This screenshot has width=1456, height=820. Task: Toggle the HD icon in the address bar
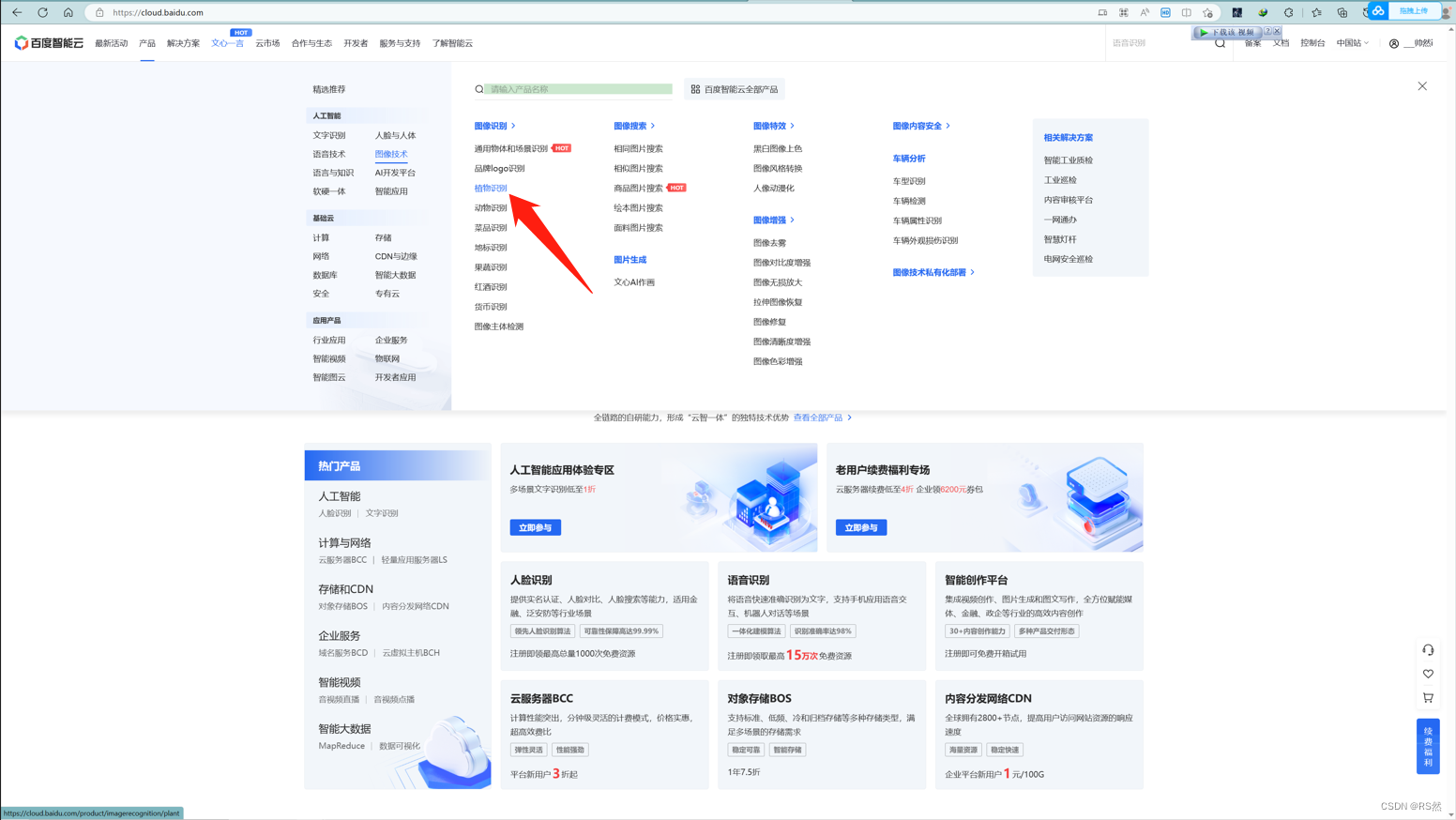1165,12
